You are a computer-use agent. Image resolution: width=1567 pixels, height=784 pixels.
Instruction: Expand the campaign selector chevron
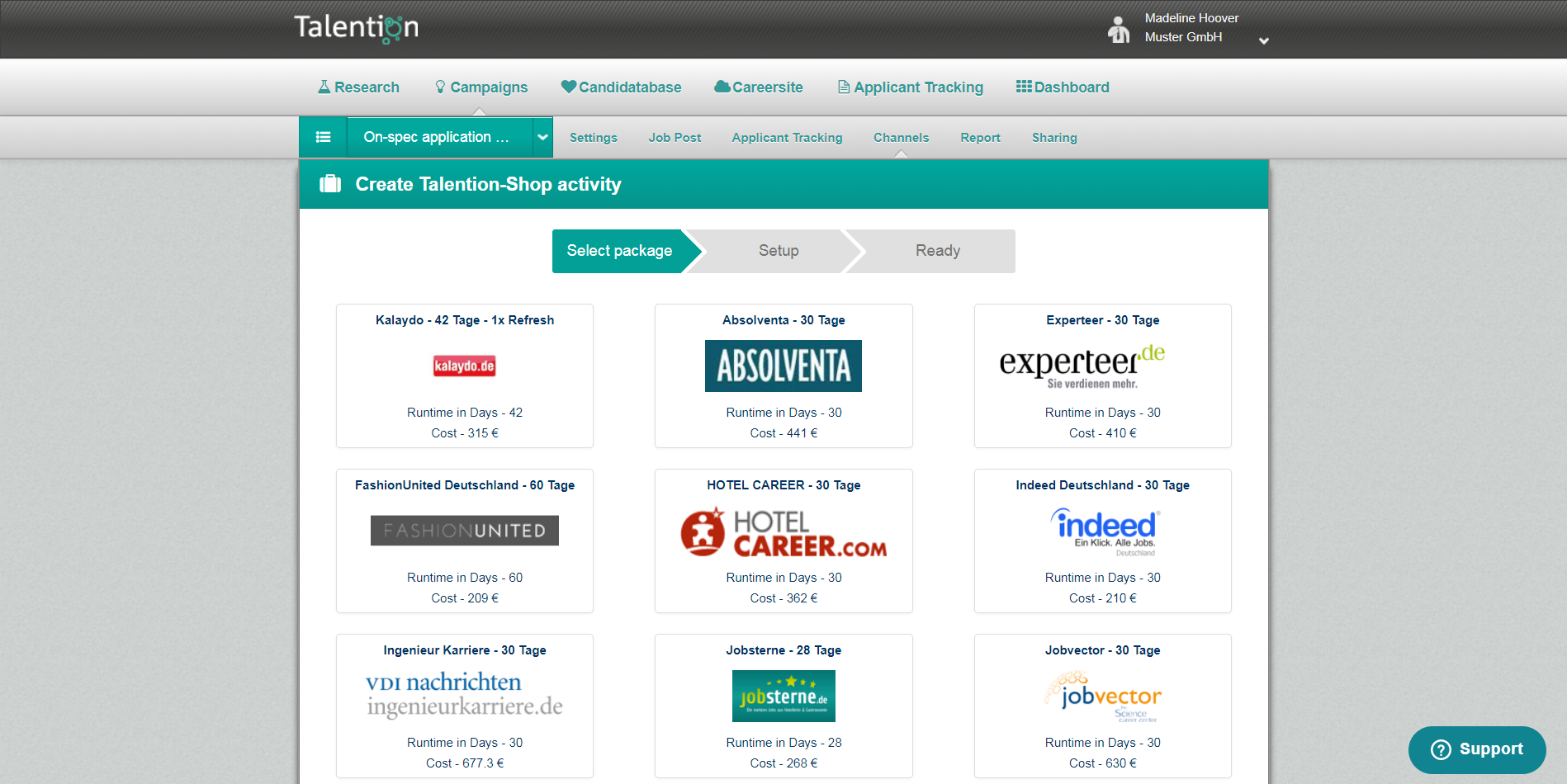(542, 137)
